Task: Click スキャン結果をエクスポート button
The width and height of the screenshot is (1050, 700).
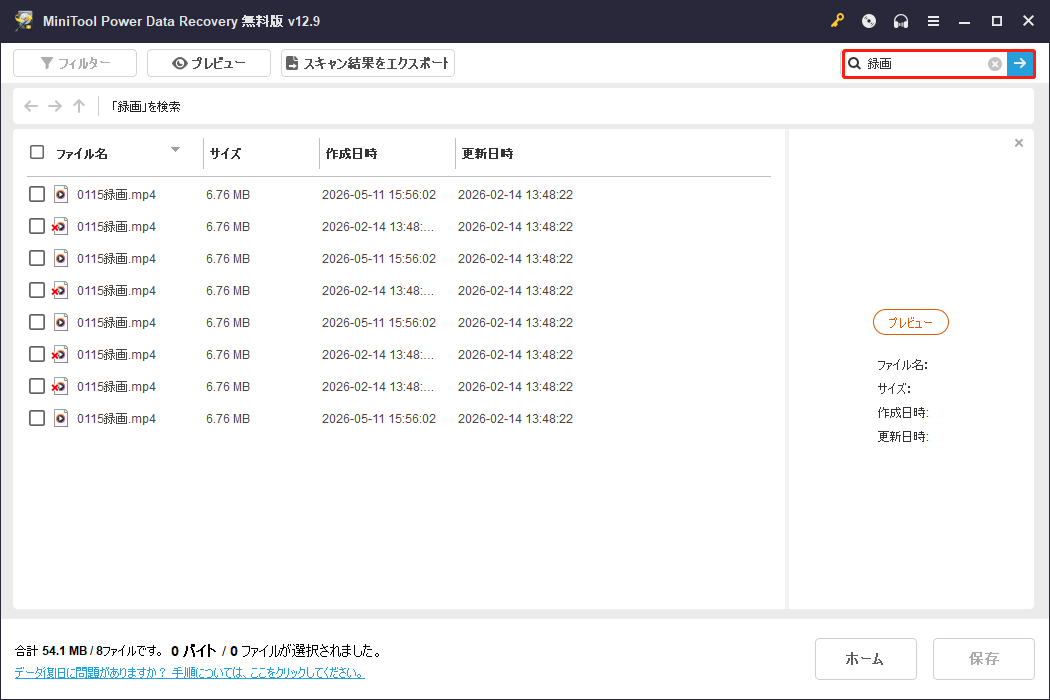Action: click(368, 63)
